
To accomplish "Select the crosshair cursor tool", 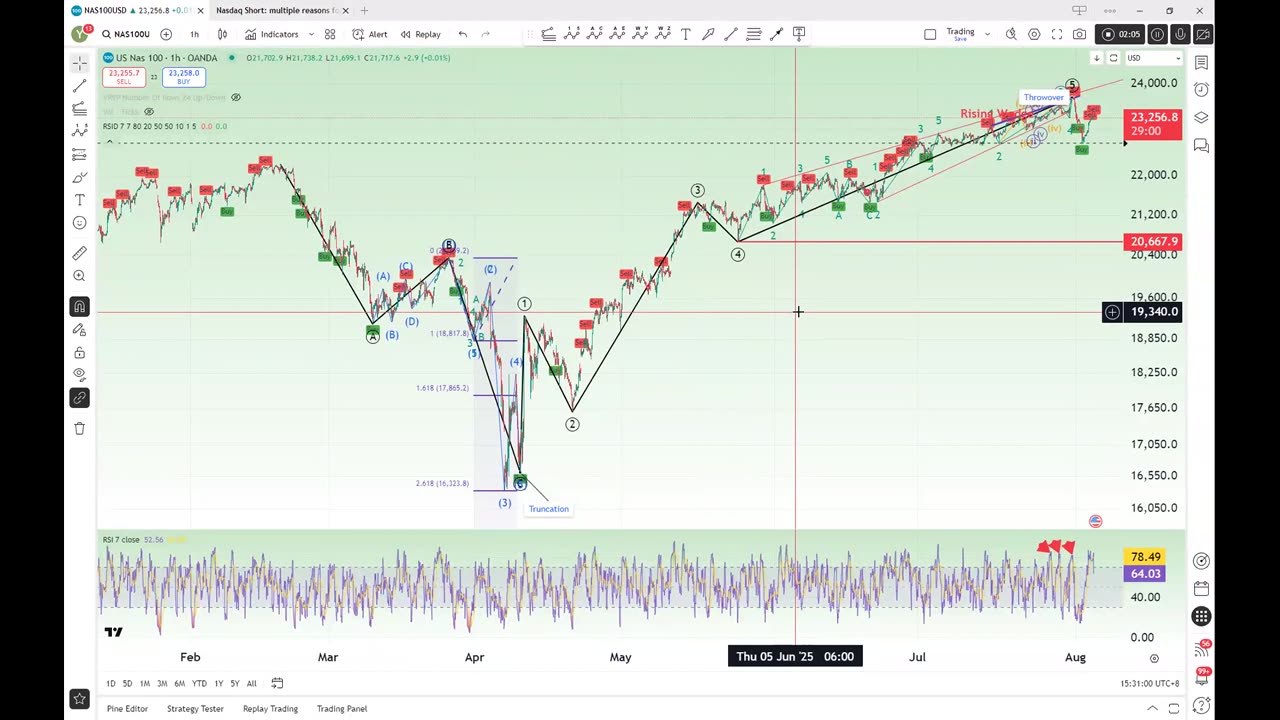I will click(x=79, y=63).
